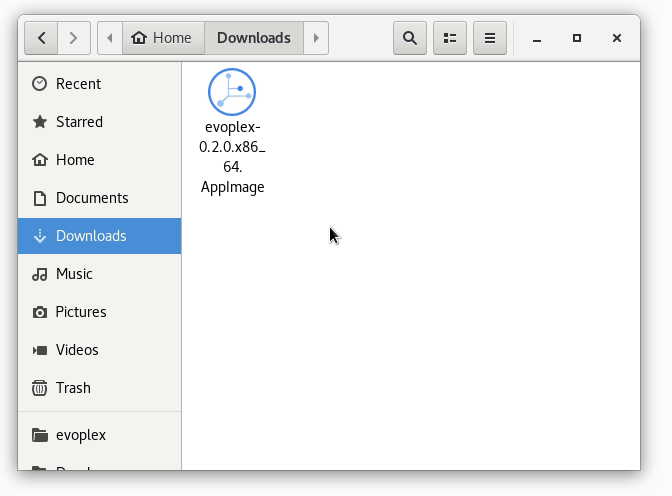Open Documents in the sidebar
Screen dimensions: 672x496
99,198
